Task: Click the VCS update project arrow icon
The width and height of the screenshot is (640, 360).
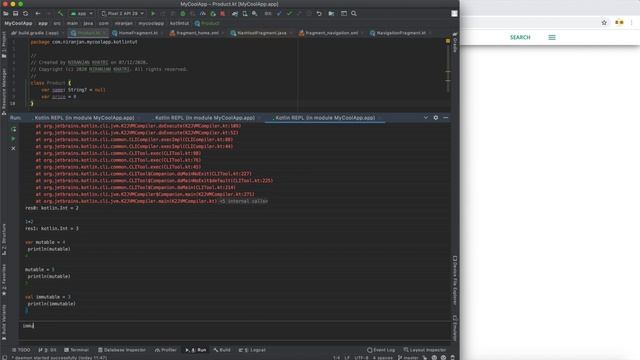Action: 279,13
